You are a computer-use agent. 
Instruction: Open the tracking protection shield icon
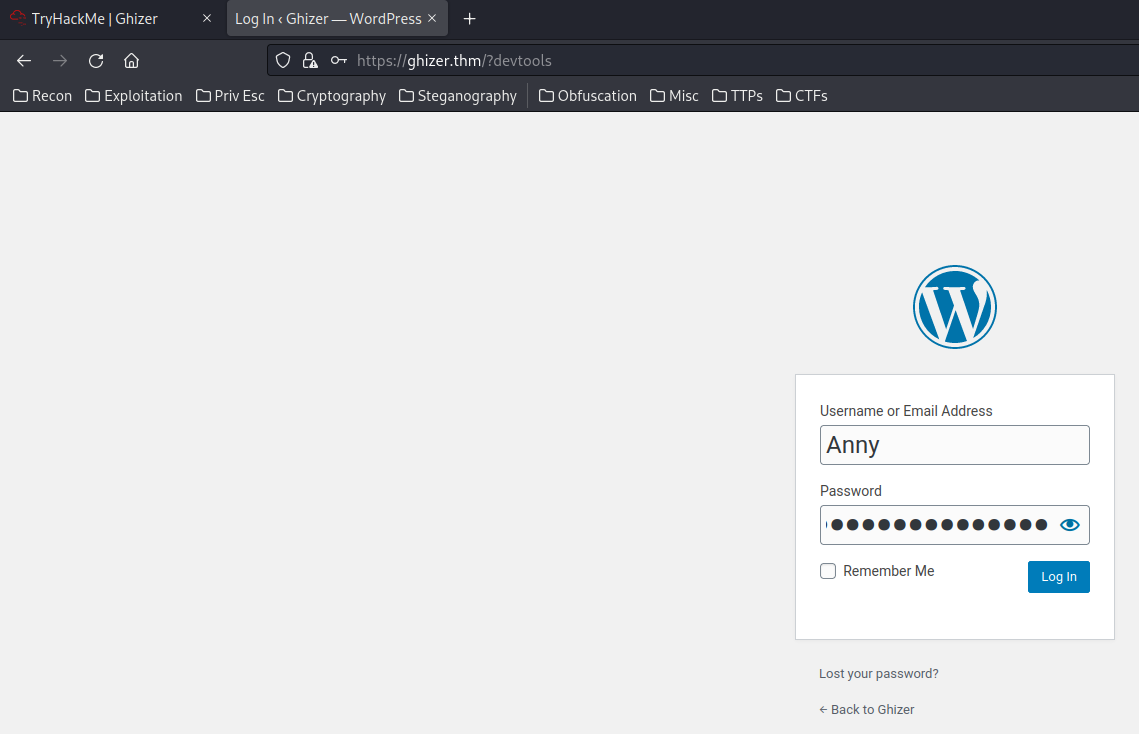283,60
